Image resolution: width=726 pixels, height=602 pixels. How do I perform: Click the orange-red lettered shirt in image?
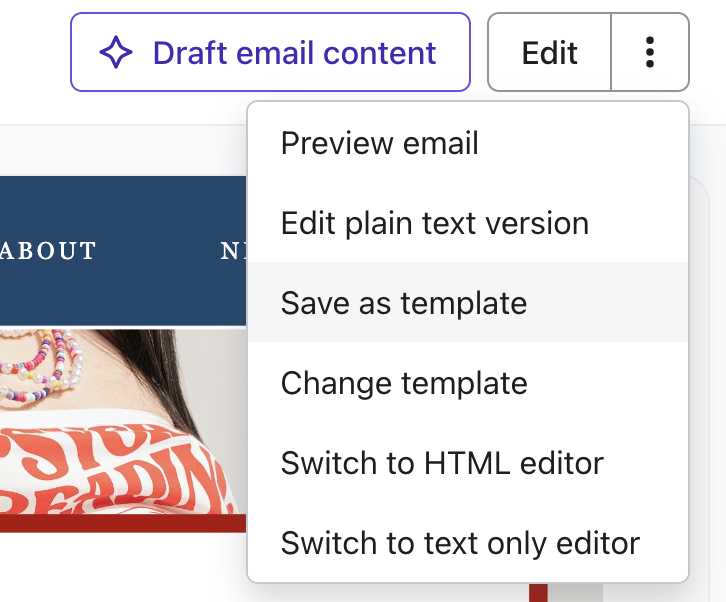click(120, 470)
